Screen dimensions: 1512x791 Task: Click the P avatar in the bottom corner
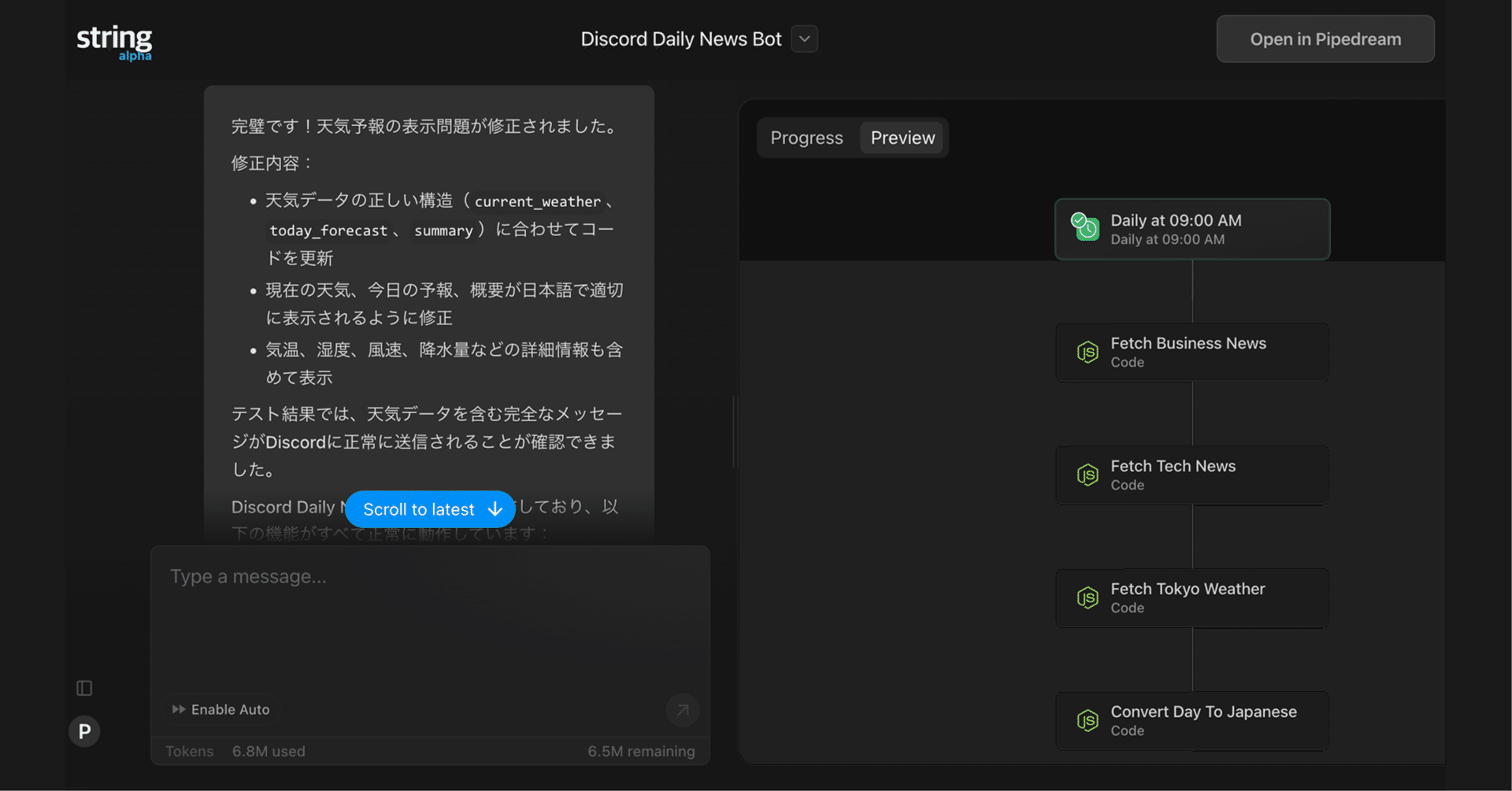pos(84,731)
